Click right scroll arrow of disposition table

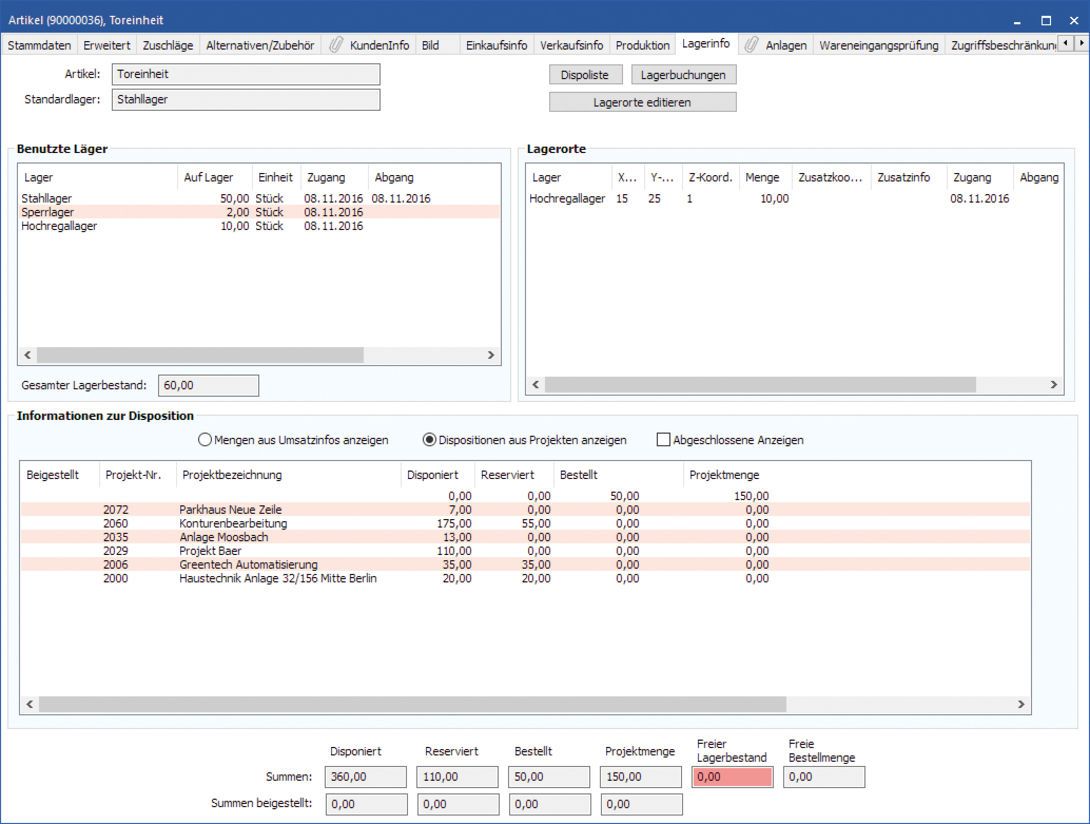[1020, 704]
